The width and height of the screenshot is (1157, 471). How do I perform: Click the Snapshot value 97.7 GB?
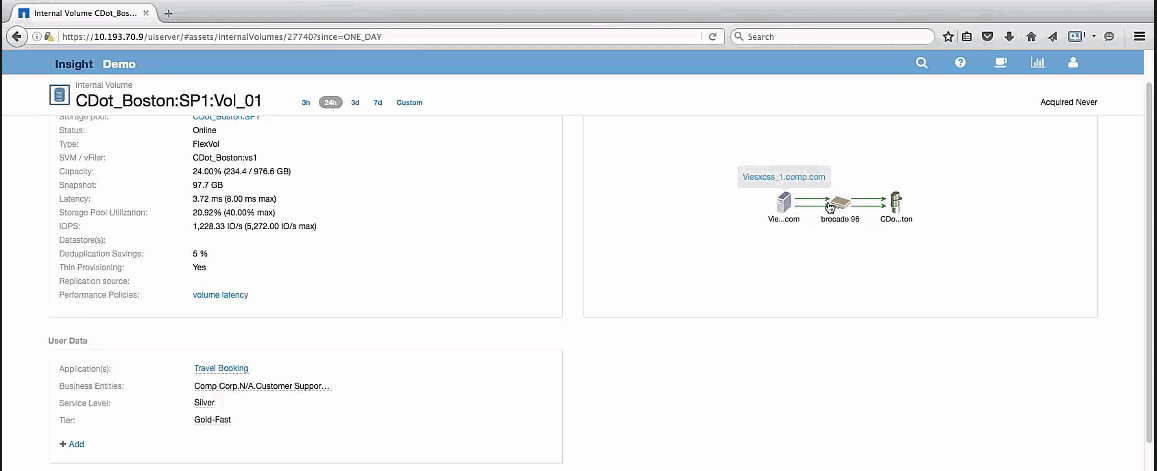coord(207,185)
